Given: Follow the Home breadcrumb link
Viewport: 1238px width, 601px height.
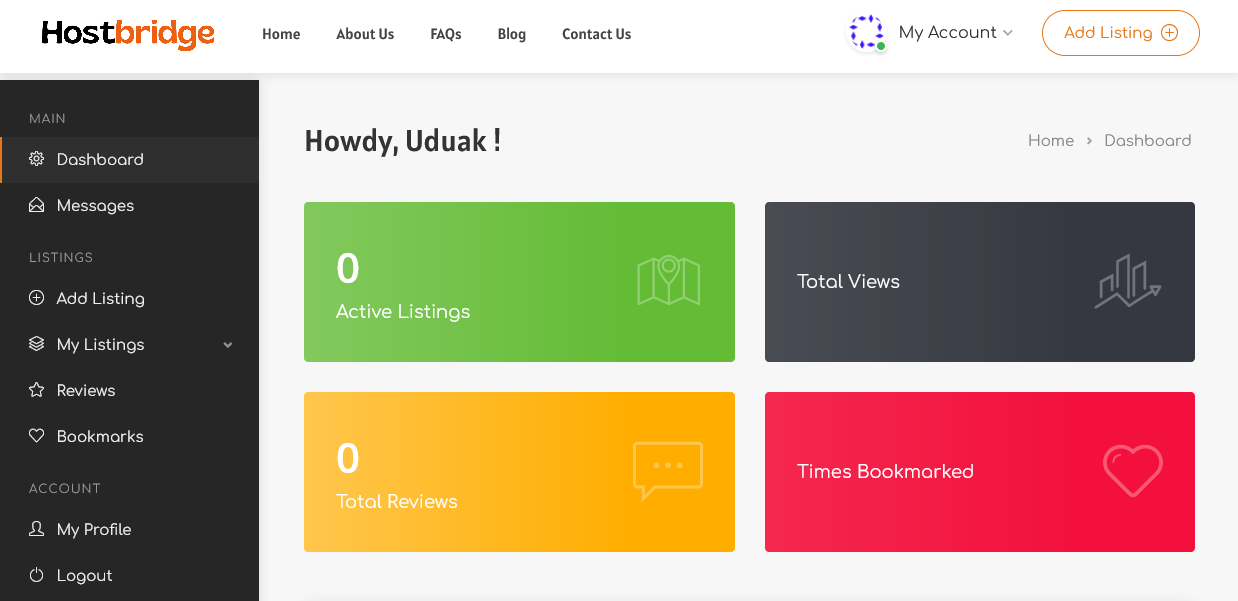Looking at the screenshot, I should tap(1051, 141).
